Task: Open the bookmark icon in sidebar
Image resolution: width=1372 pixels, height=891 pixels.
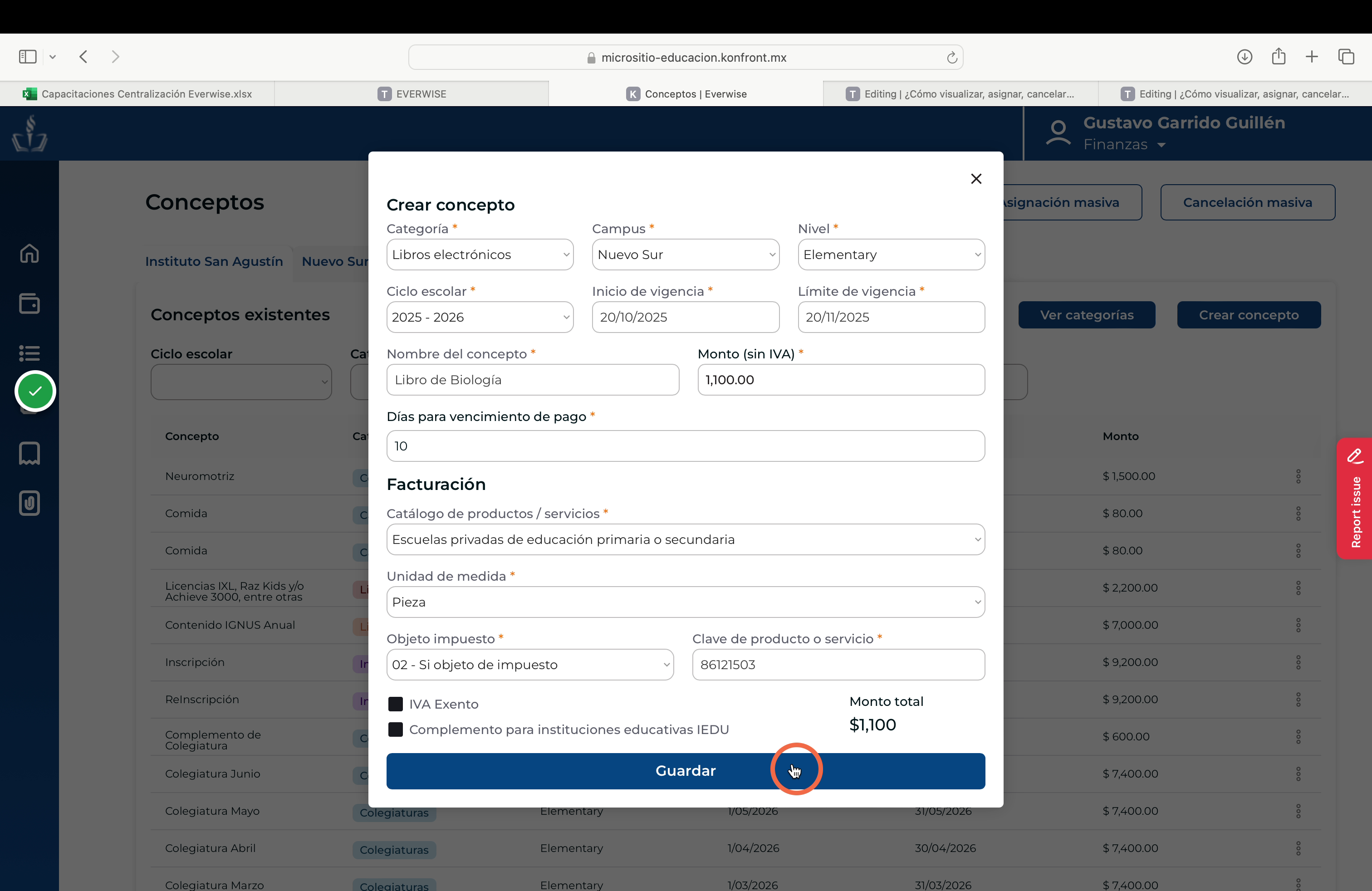Action: click(29, 453)
